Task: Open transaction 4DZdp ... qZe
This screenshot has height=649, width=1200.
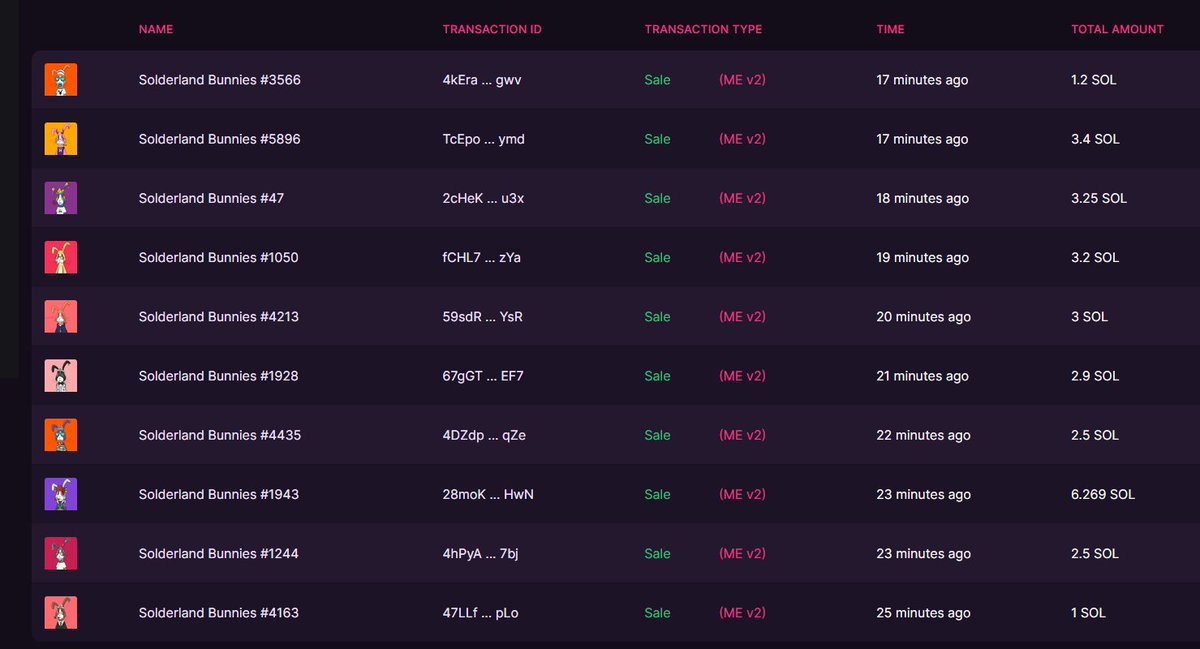Action: (484, 435)
